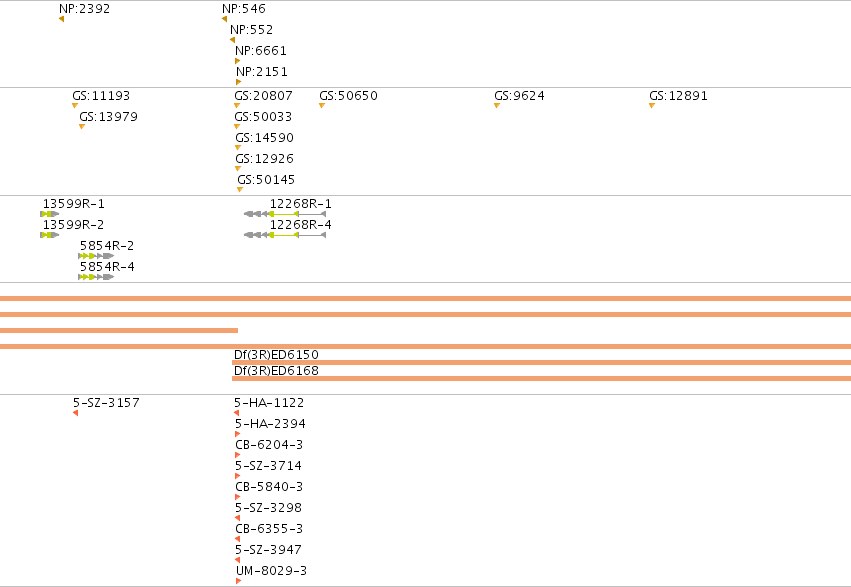Open the Df(3R)ED6150 label text

click(276, 355)
